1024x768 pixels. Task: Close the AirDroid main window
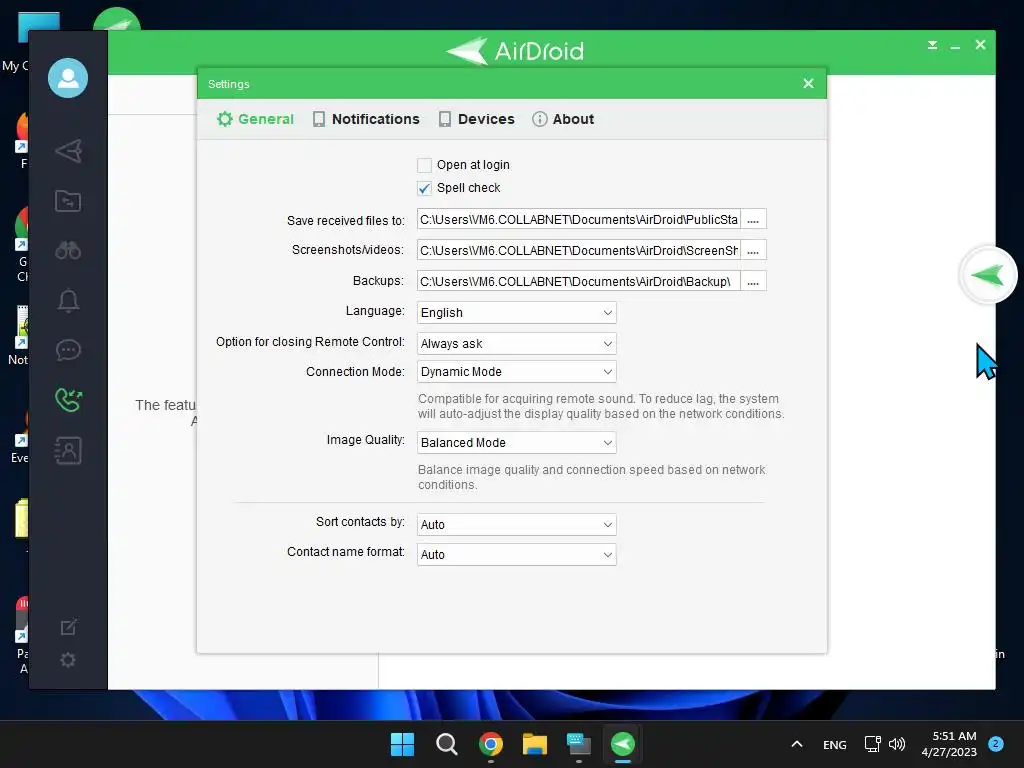click(980, 44)
